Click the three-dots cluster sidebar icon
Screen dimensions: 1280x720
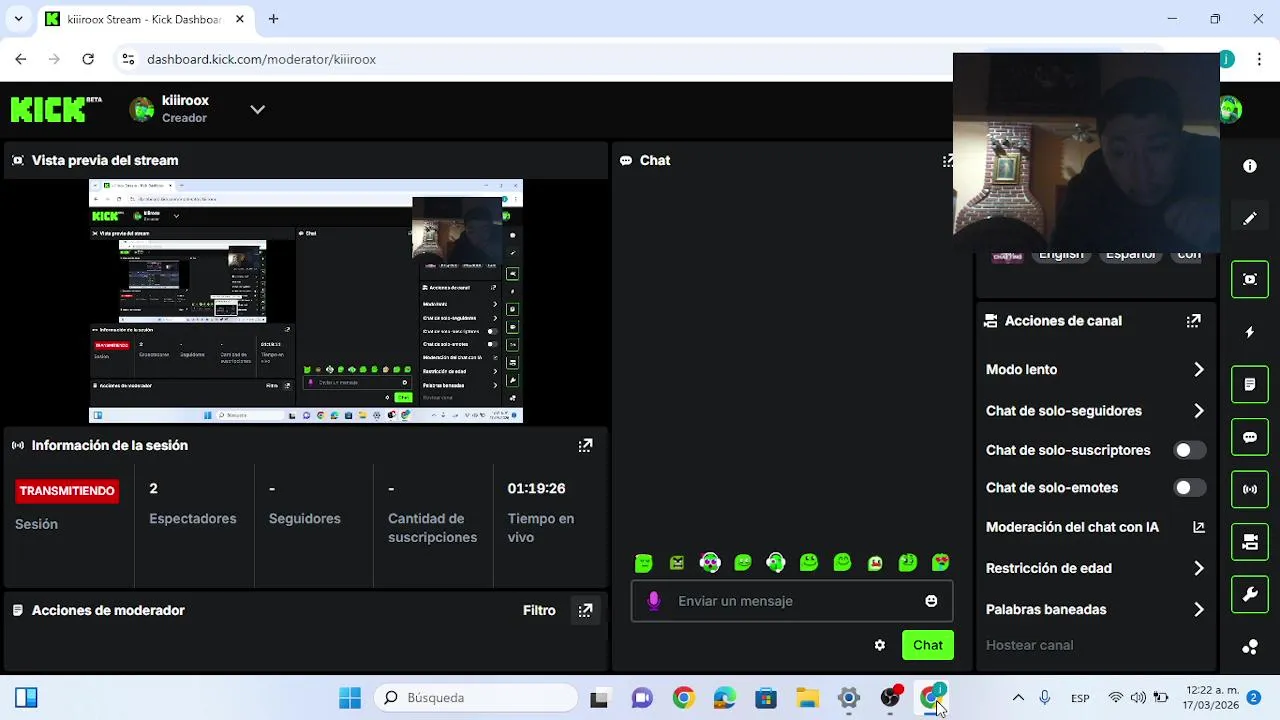tap(1250, 647)
